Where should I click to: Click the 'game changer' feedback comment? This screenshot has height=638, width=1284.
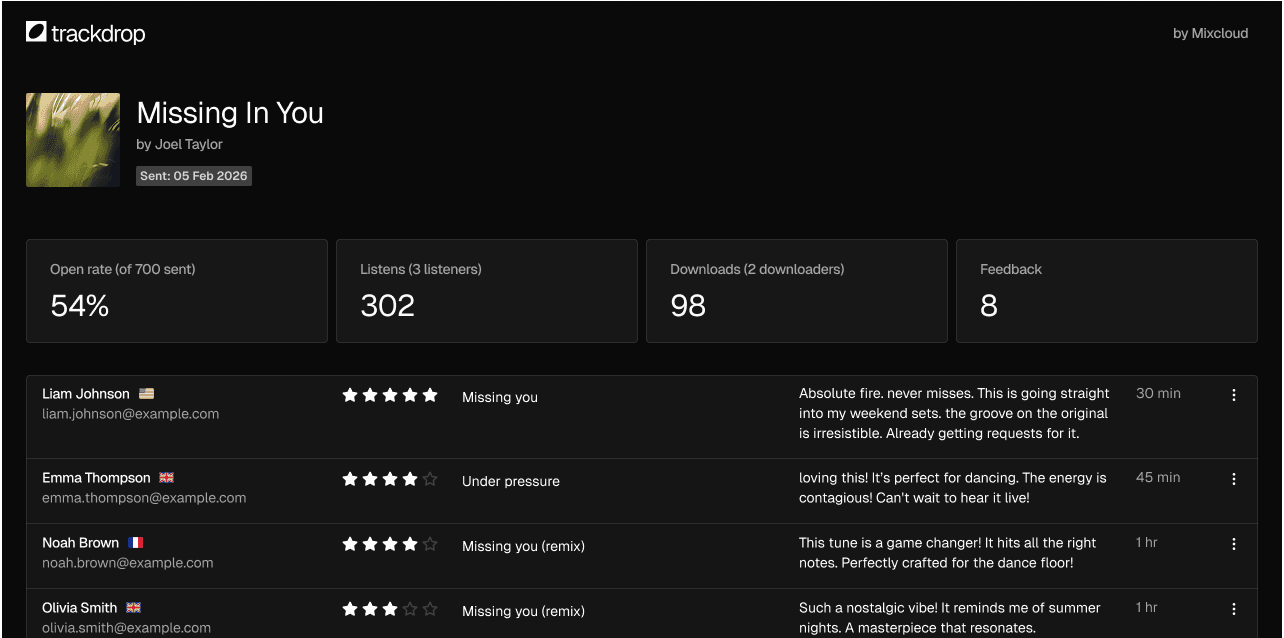[x=948, y=553]
